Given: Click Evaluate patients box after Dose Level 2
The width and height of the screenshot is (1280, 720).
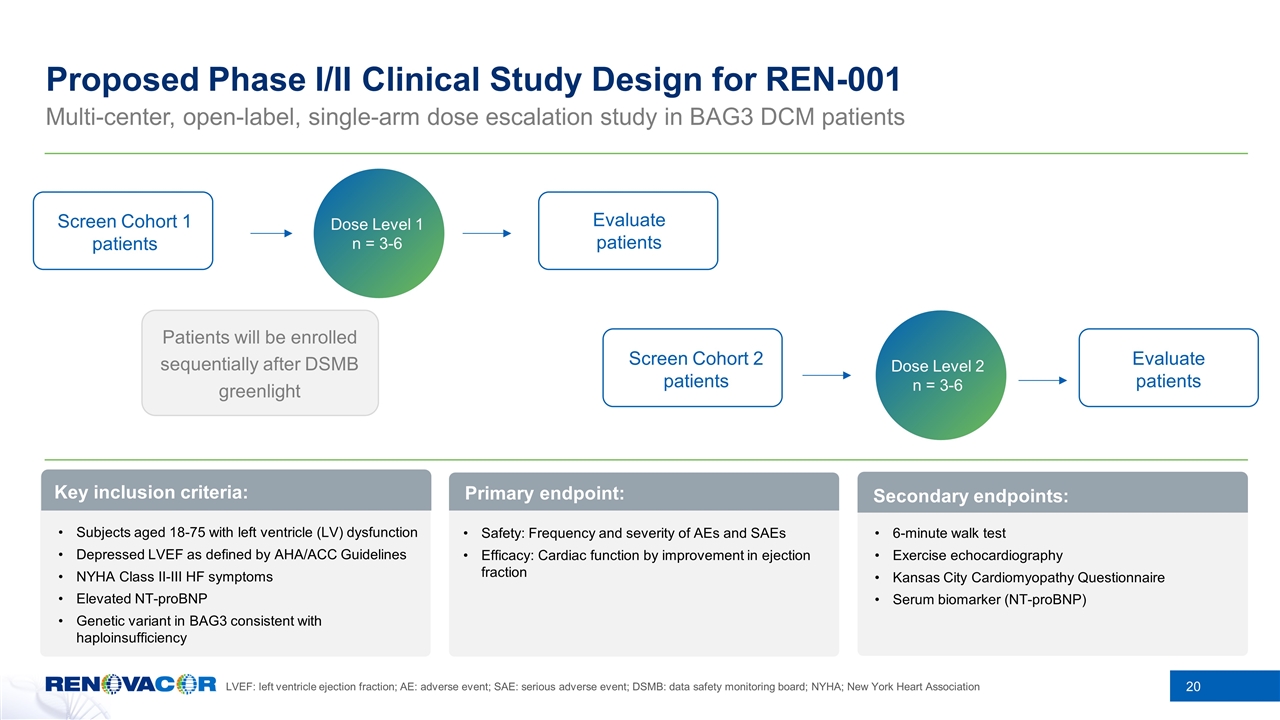Looking at the screenshot, I should [x=1168, y=368].
